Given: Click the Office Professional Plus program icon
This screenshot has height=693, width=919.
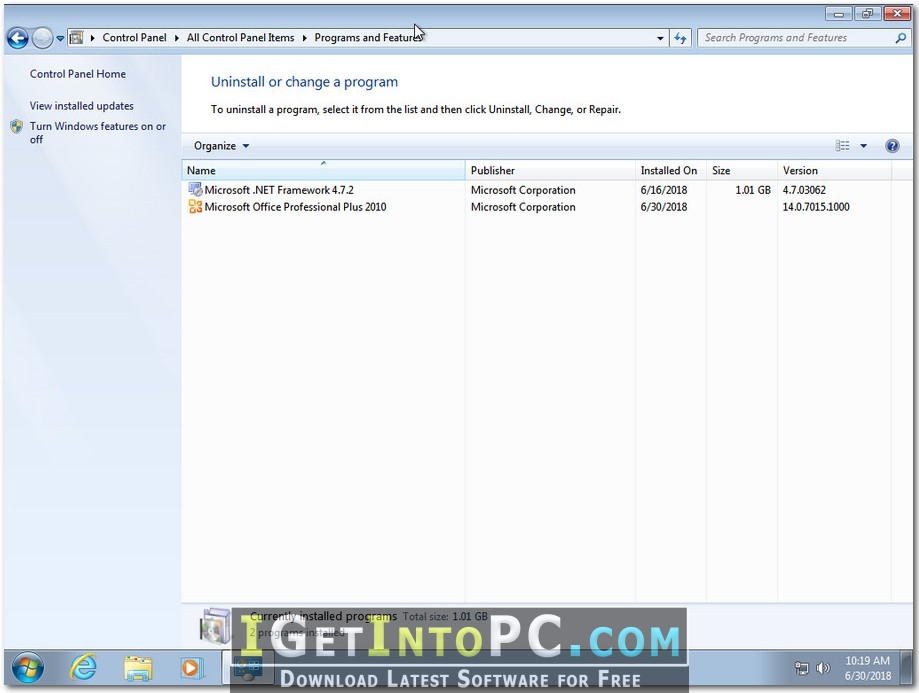Looking at the screenshot, I should coord(195,206).
